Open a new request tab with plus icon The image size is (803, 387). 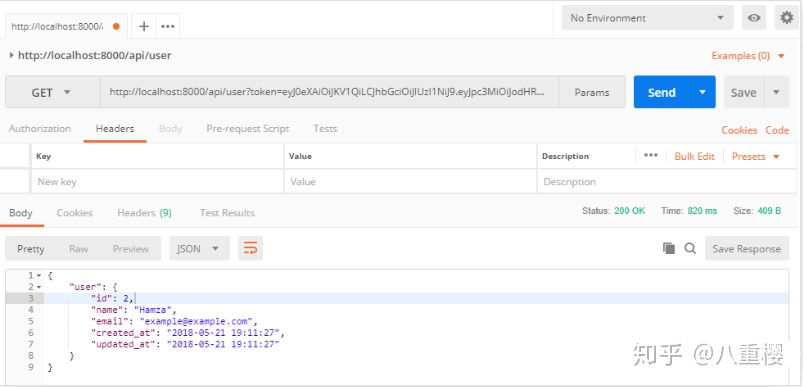pyautogui.click(x=144, y=27)
